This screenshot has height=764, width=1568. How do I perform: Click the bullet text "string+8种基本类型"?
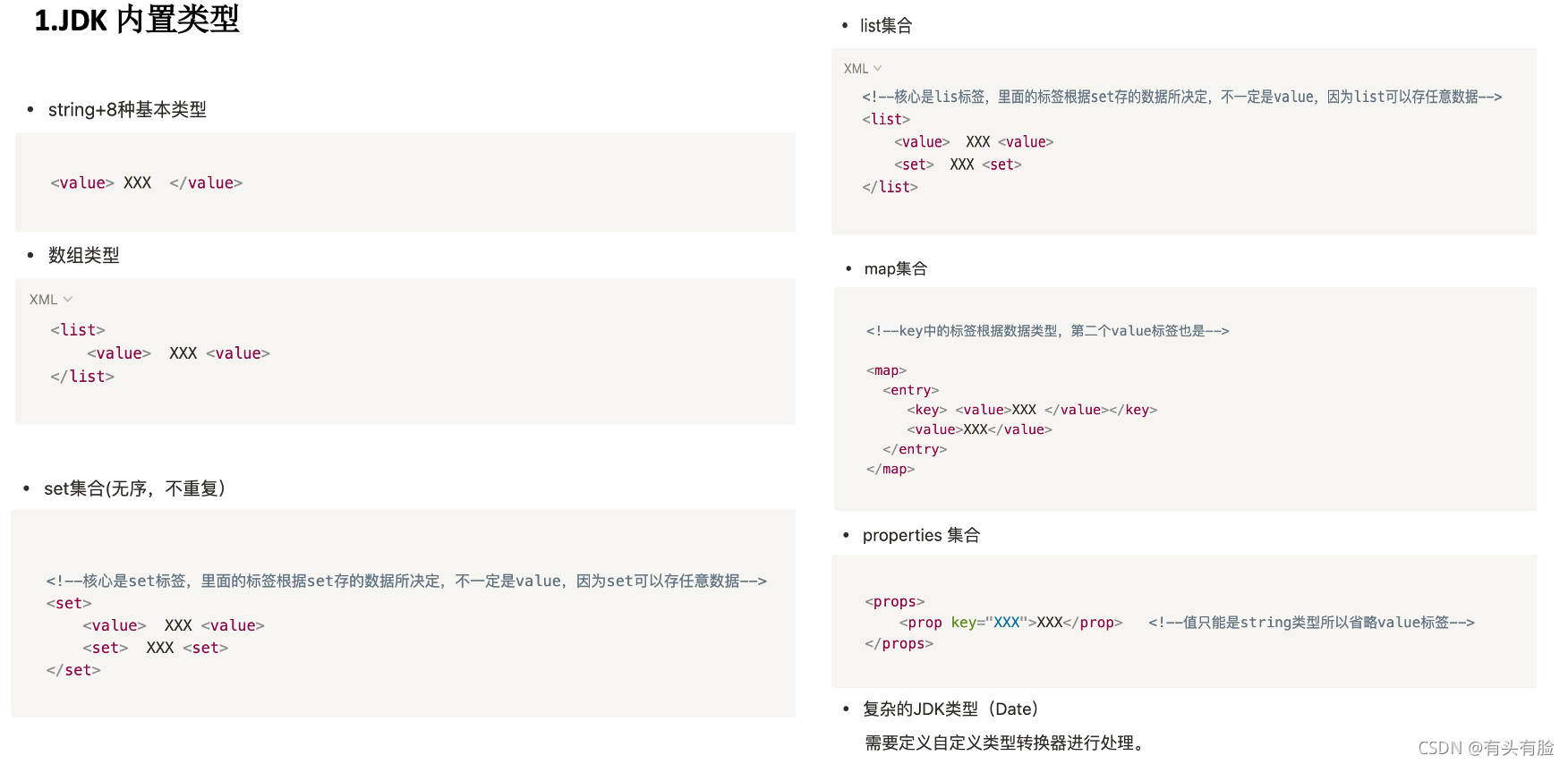127,109
